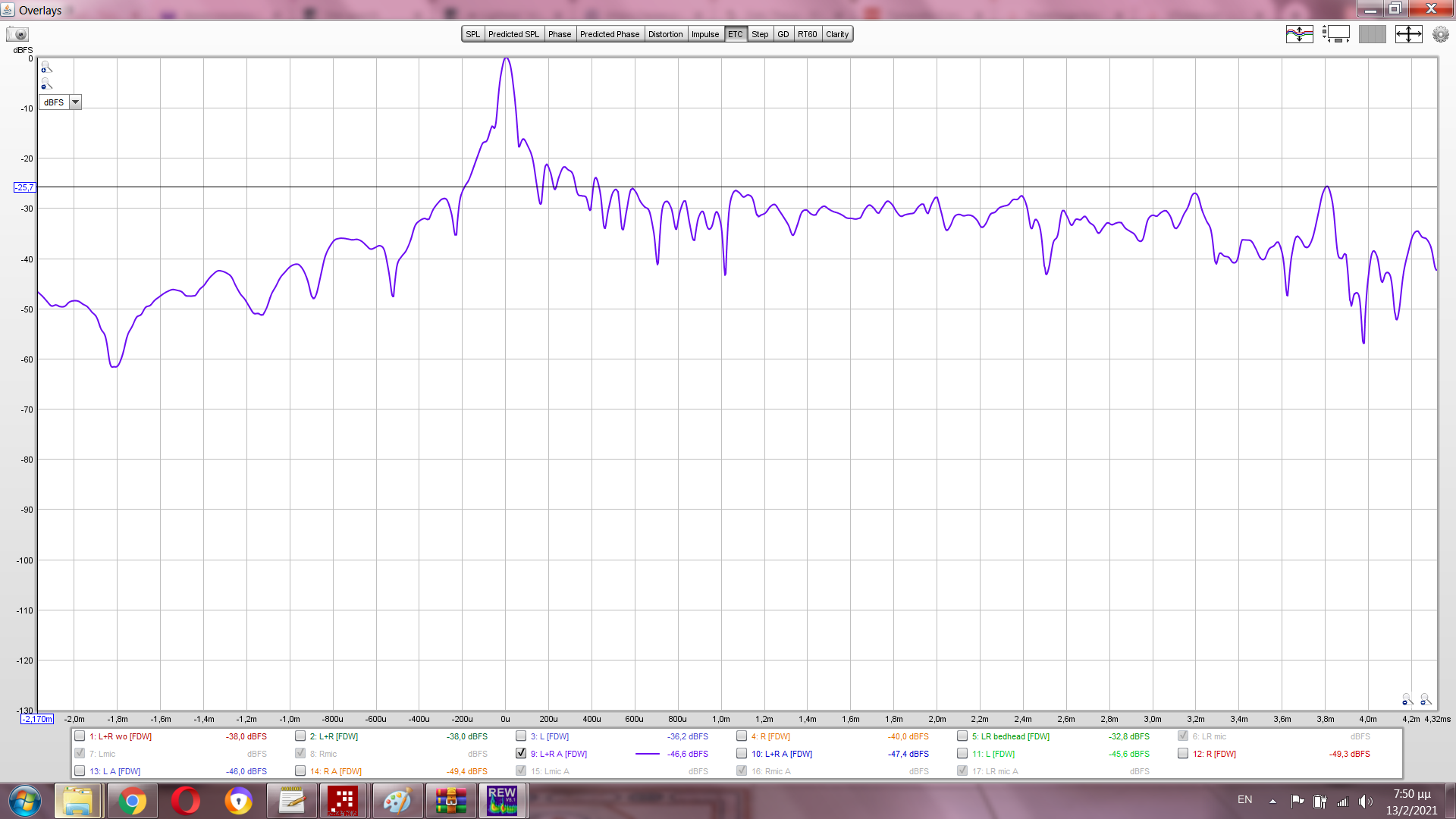Click the grayed frequency axis icon
Screen dimensions: 1456x819
pyautogui.click(x=1372, y=34)
